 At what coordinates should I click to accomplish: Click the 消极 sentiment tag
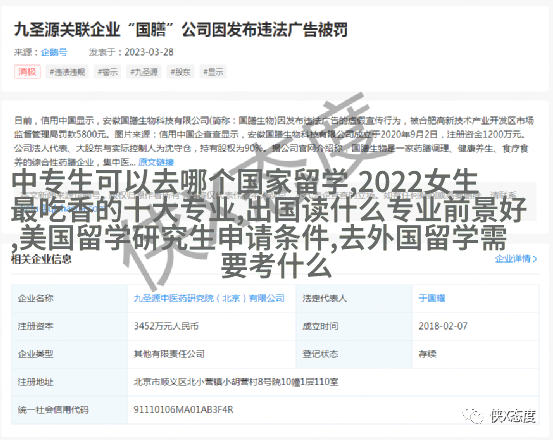(x=27, y=72)
